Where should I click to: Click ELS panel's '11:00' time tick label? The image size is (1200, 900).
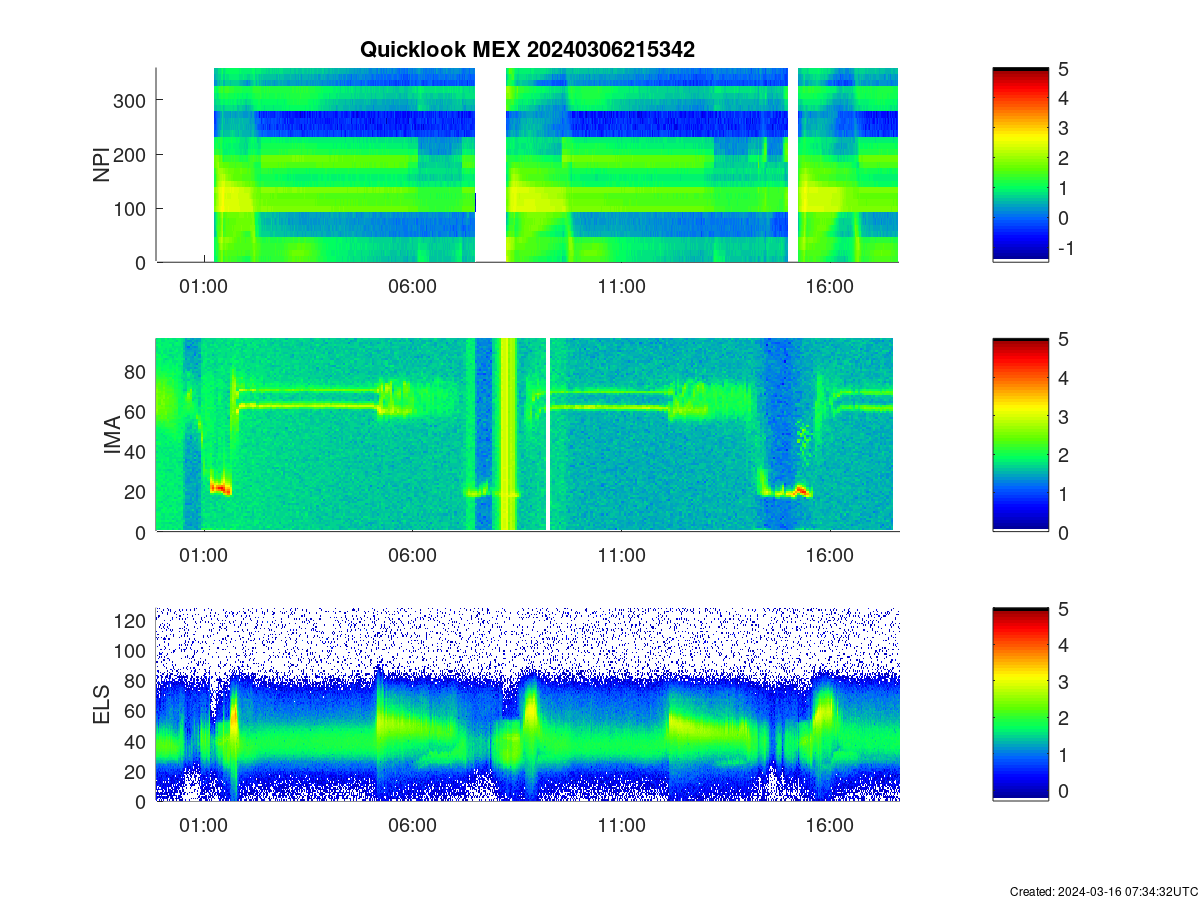[622, 826]
